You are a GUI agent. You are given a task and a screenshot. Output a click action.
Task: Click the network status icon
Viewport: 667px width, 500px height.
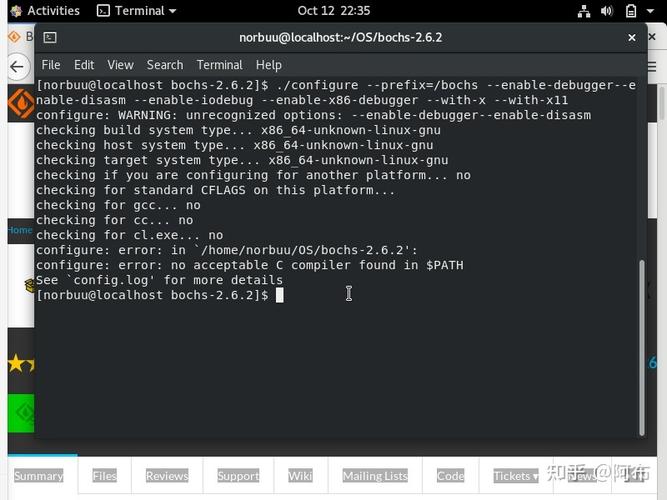click(x=584, y=11)
